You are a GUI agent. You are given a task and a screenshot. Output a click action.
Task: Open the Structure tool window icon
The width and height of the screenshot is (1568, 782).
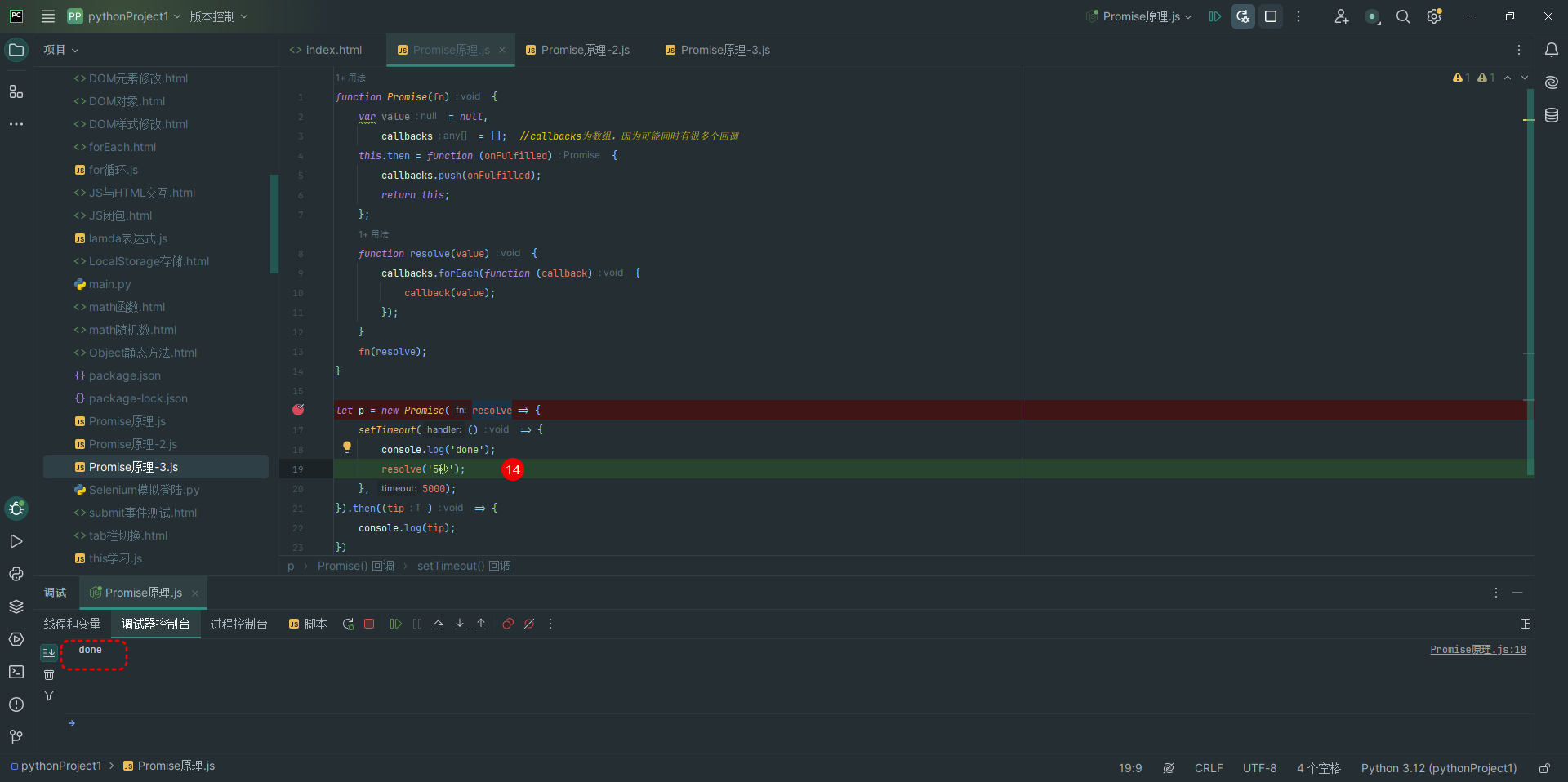pos(16,91)
